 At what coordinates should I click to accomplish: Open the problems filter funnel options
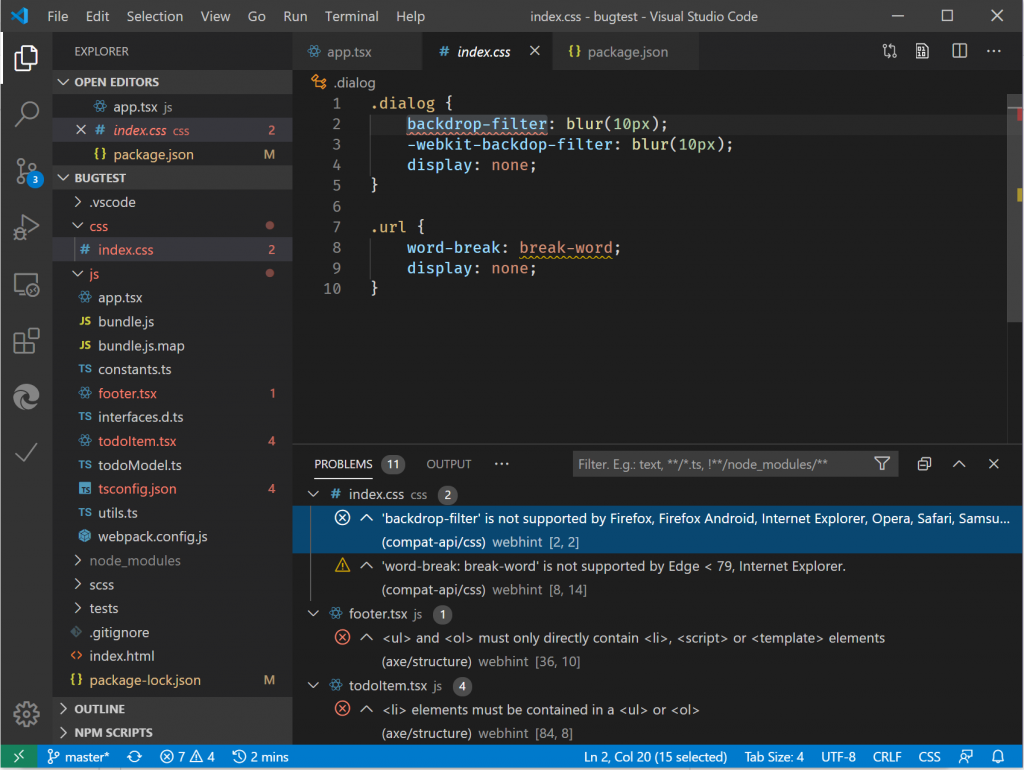(x=882, y=464)
